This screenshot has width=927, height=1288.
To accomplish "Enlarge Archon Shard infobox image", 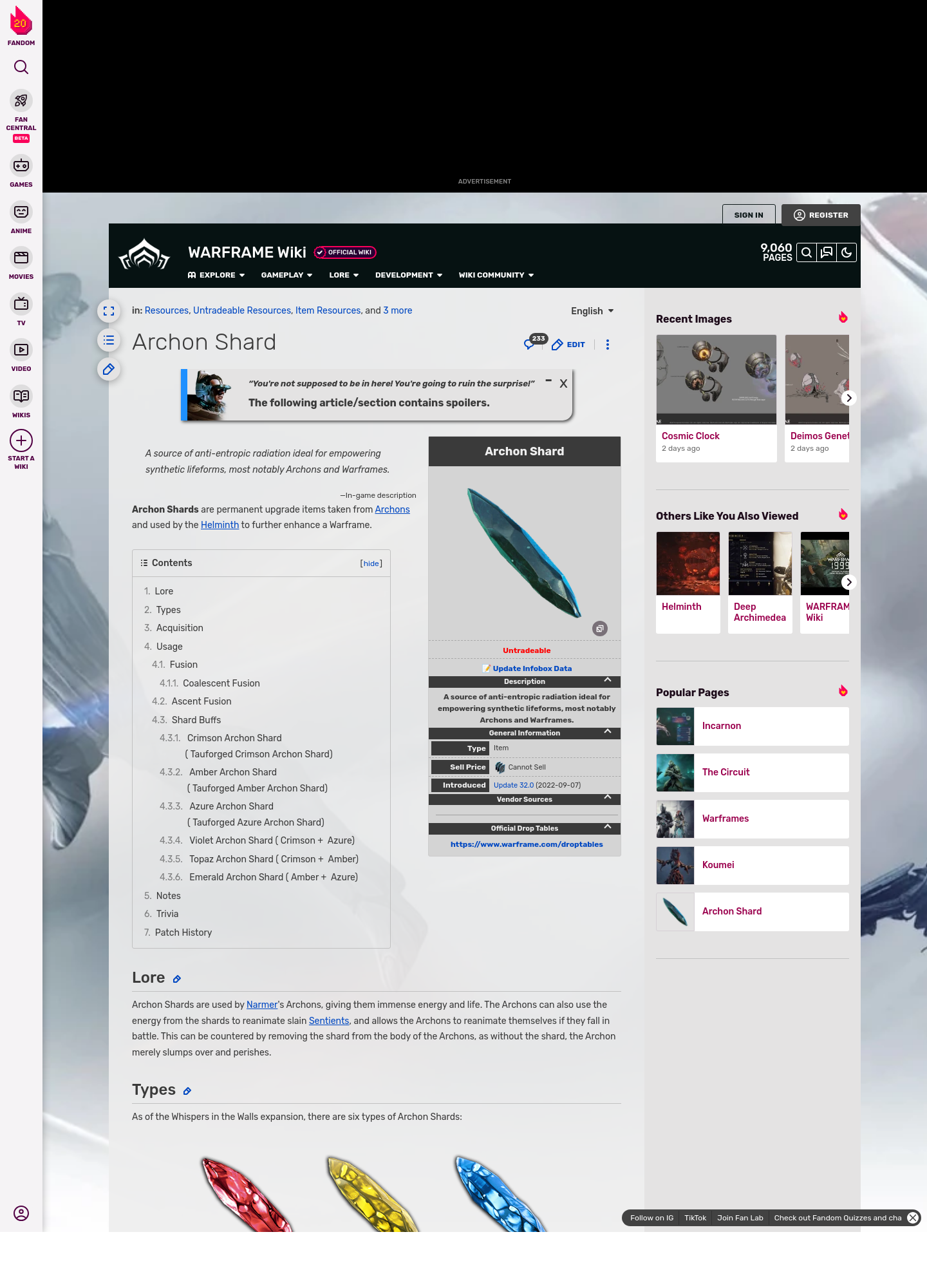I will [600, 629].
